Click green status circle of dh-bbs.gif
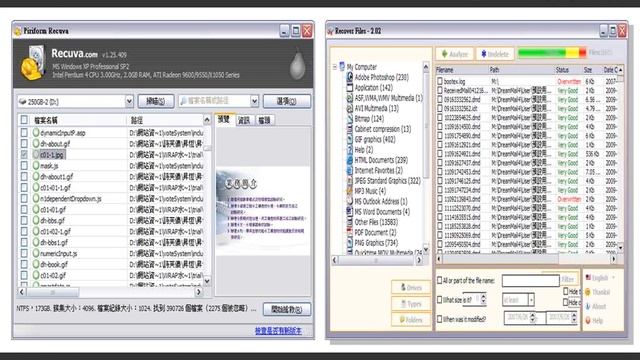Viewport: 640px width, 360px height. click(x=36, y=220)
